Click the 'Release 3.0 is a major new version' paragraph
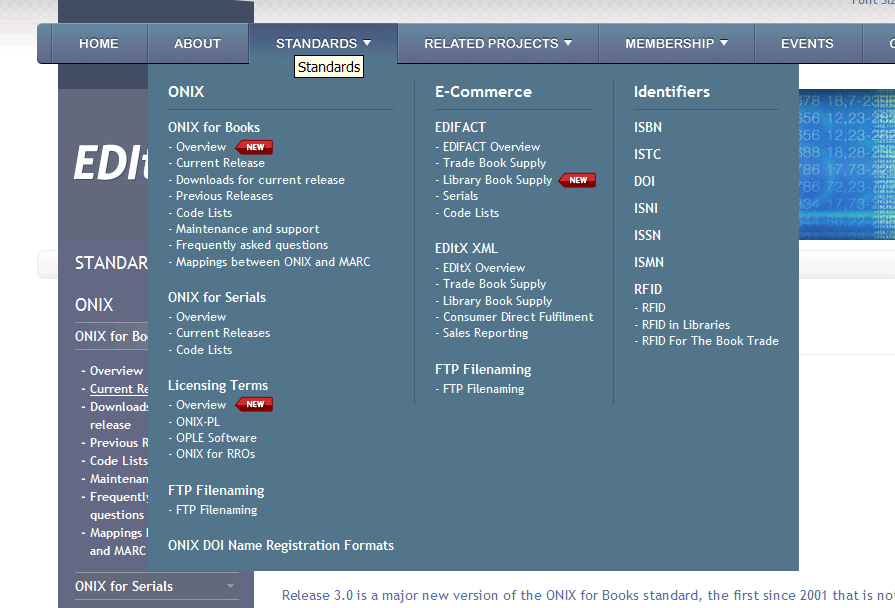895x608 pixels. [x=588, y=595]
